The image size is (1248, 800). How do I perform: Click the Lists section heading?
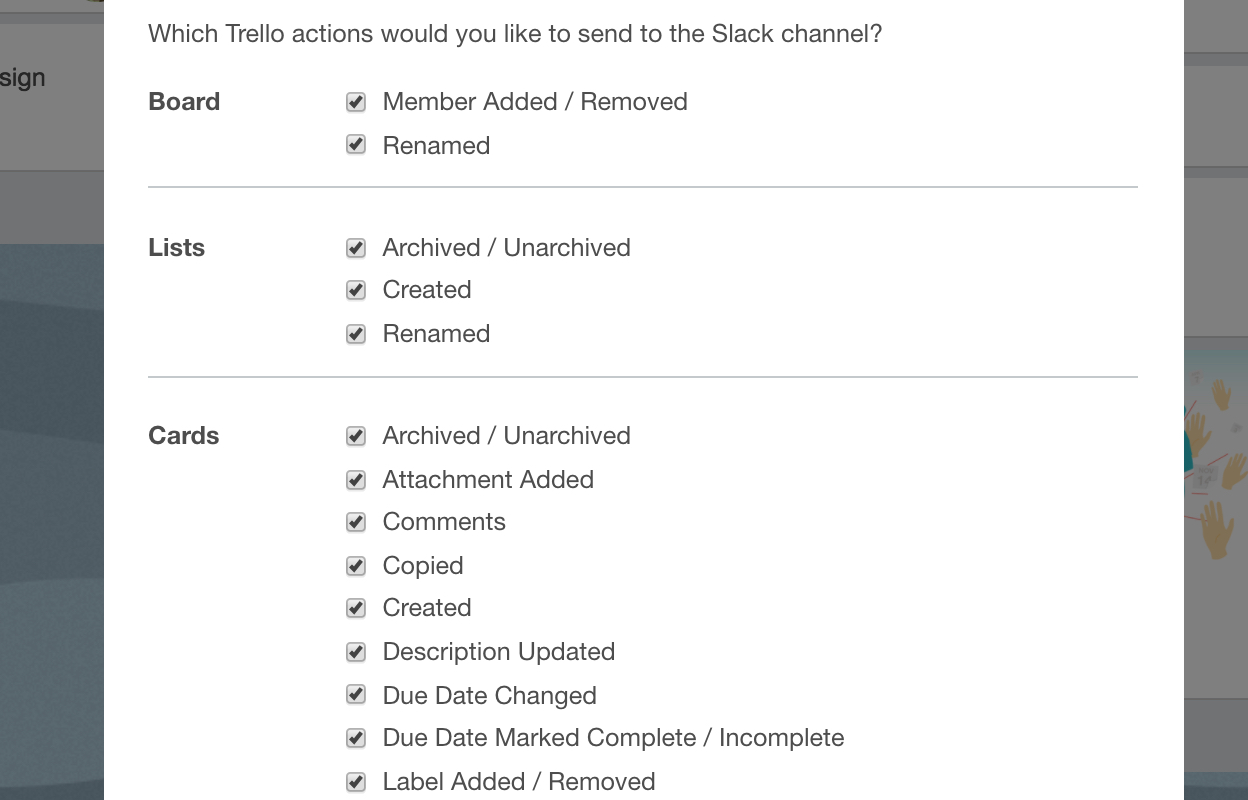click(176, 247)
